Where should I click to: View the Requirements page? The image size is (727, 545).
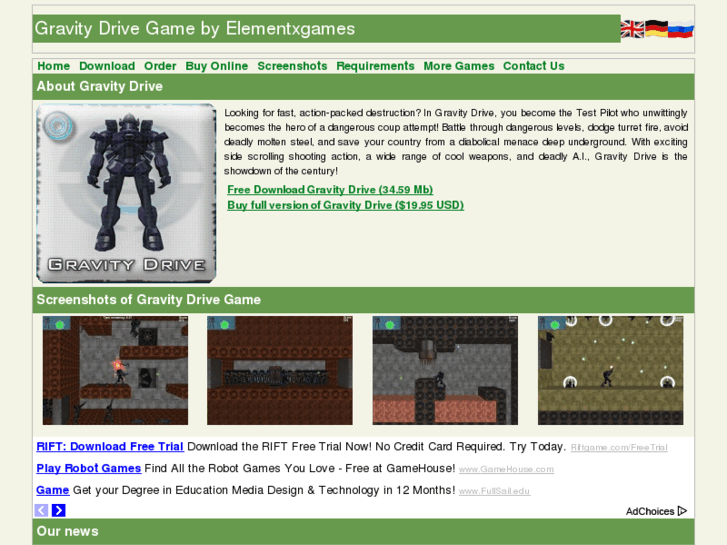(375, 66)
